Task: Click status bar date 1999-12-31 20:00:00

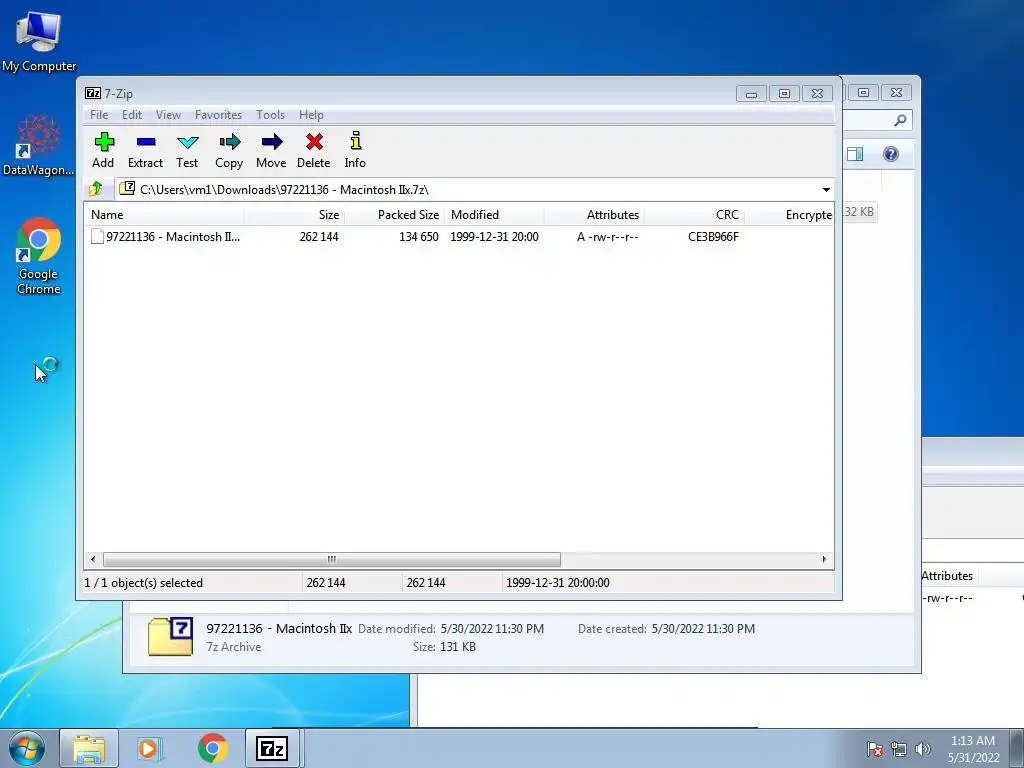Action: coord(558,583)
